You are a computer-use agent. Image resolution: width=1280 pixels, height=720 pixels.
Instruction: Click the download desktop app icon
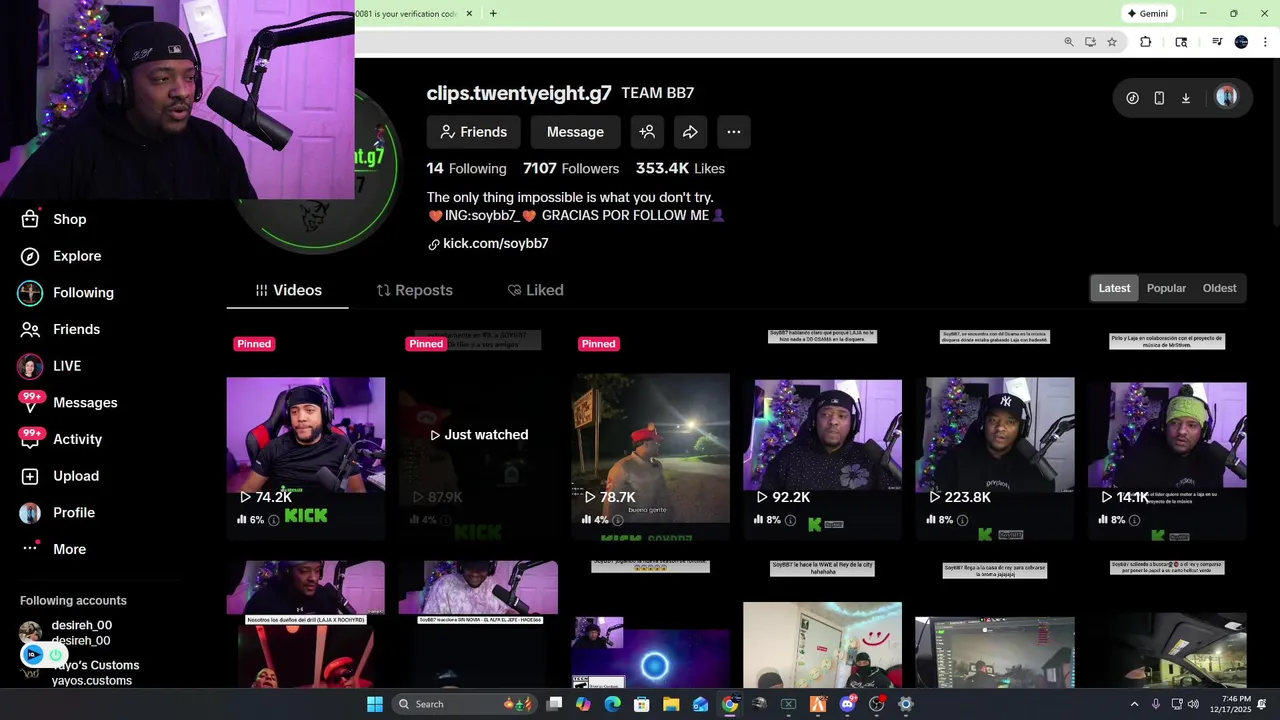[x=1186, y=98]
